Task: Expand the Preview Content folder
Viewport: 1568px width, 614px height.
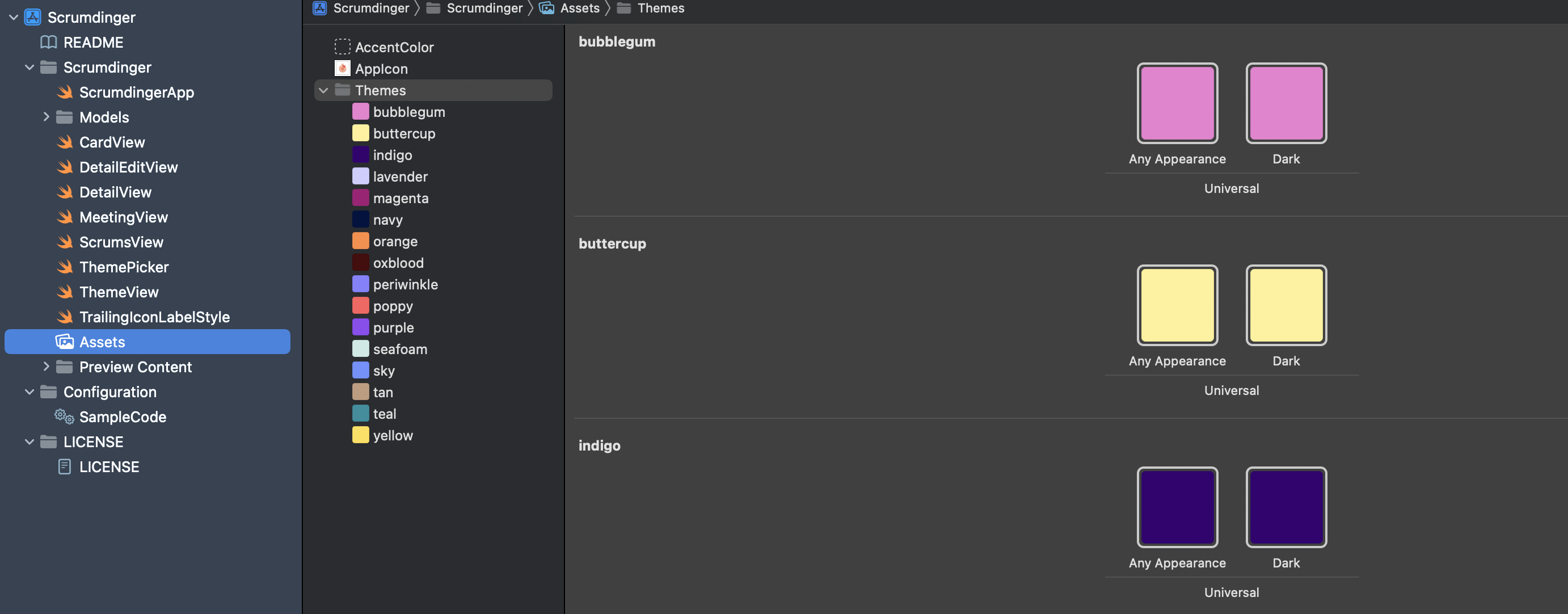Action: 45,367
